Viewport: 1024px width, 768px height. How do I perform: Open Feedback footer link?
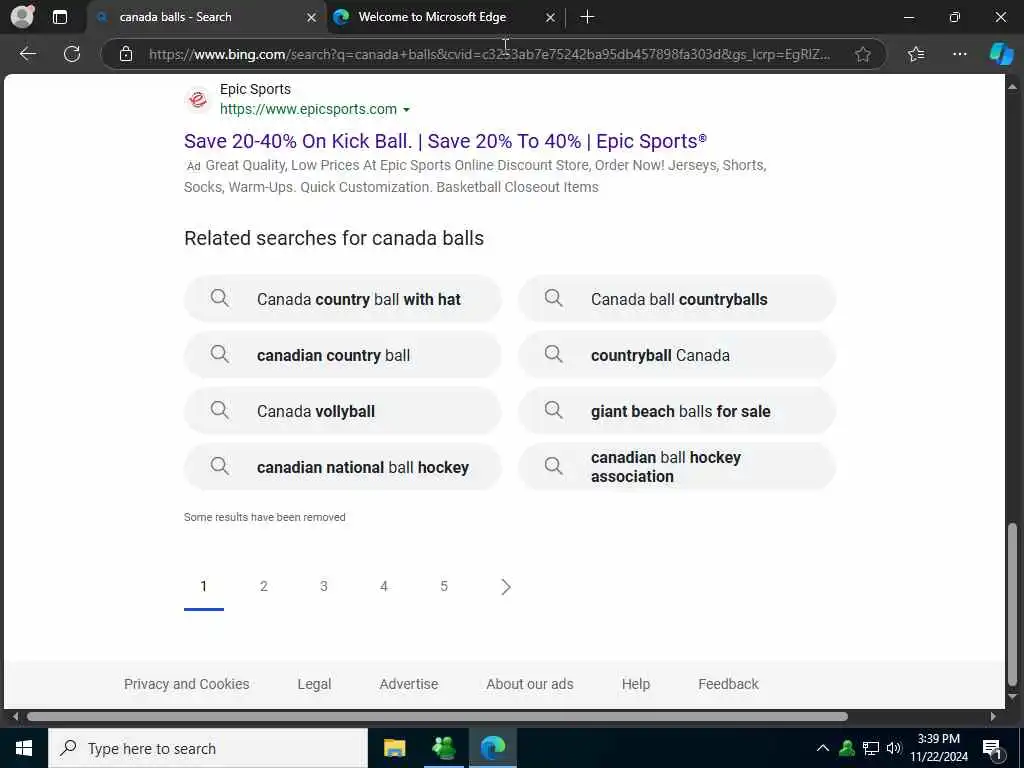pyautogui.click(x=728, y=684)
